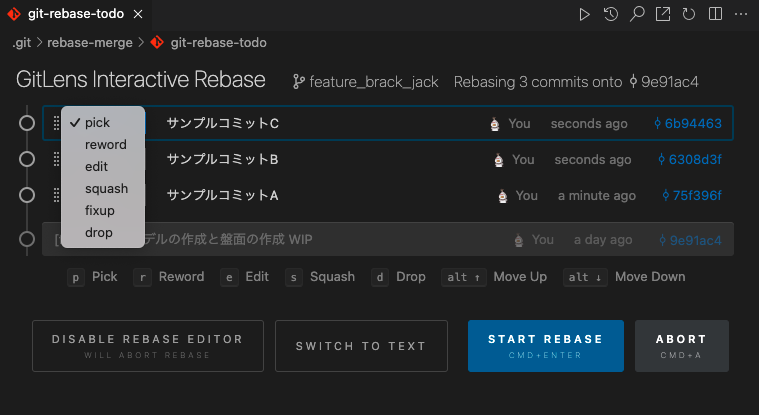Click the alt ↓ Move Down key hint
Screen dimensions: 759x415
point(585,277)
